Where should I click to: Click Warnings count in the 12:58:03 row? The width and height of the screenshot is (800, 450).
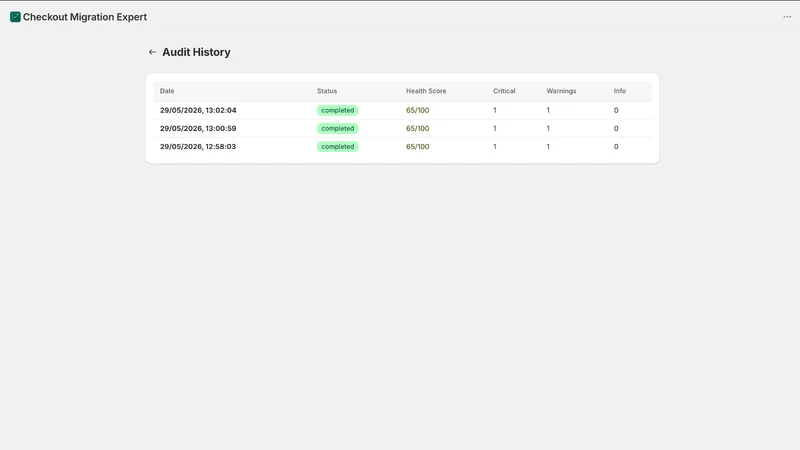click(548, 146)
